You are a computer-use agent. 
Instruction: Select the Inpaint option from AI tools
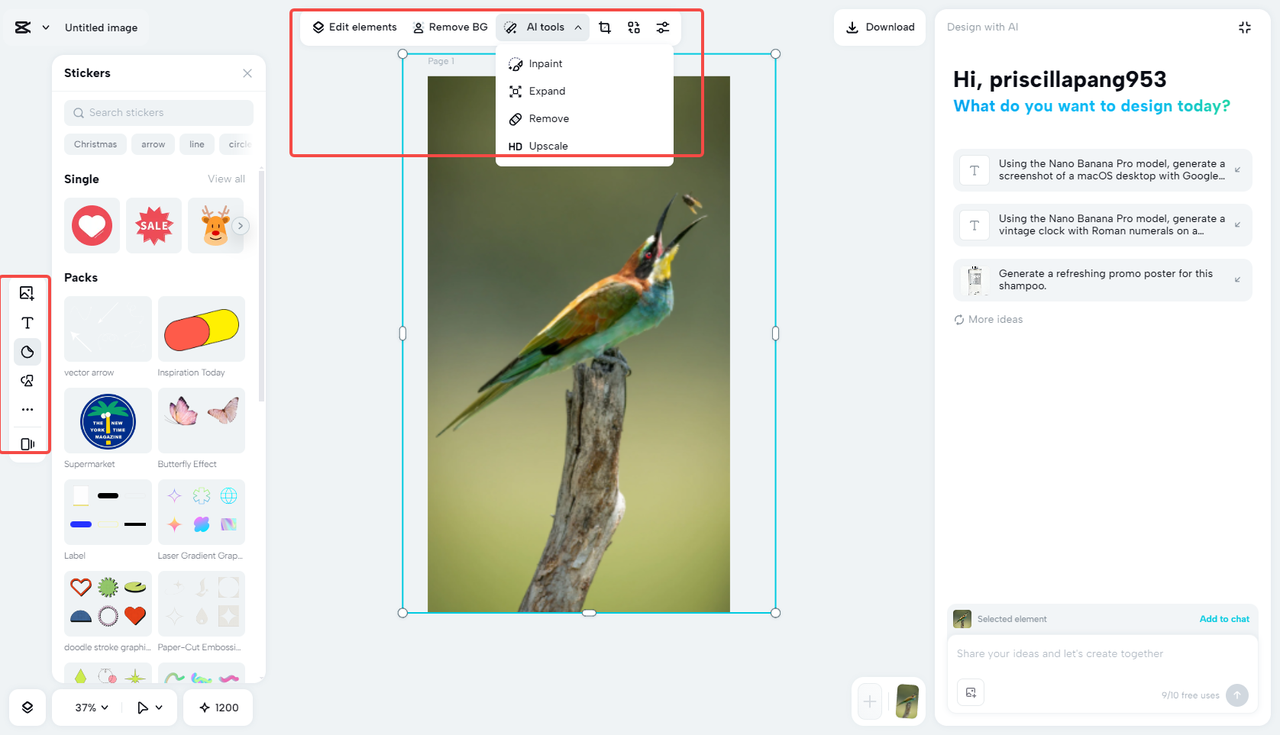point(546,63)
